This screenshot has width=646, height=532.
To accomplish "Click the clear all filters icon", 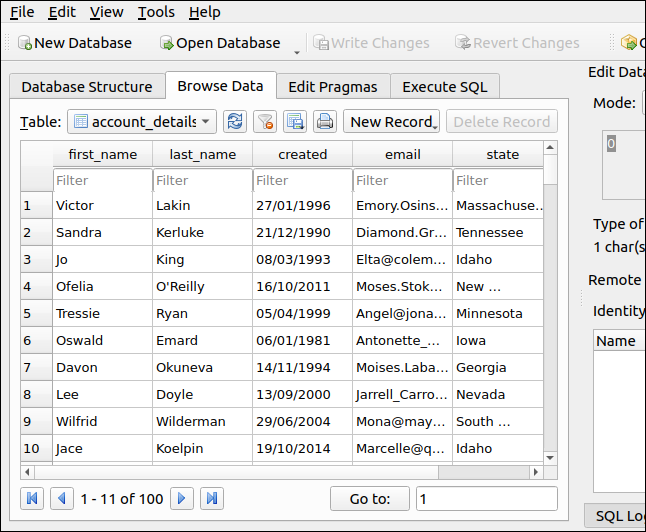I will coord(265,122).
